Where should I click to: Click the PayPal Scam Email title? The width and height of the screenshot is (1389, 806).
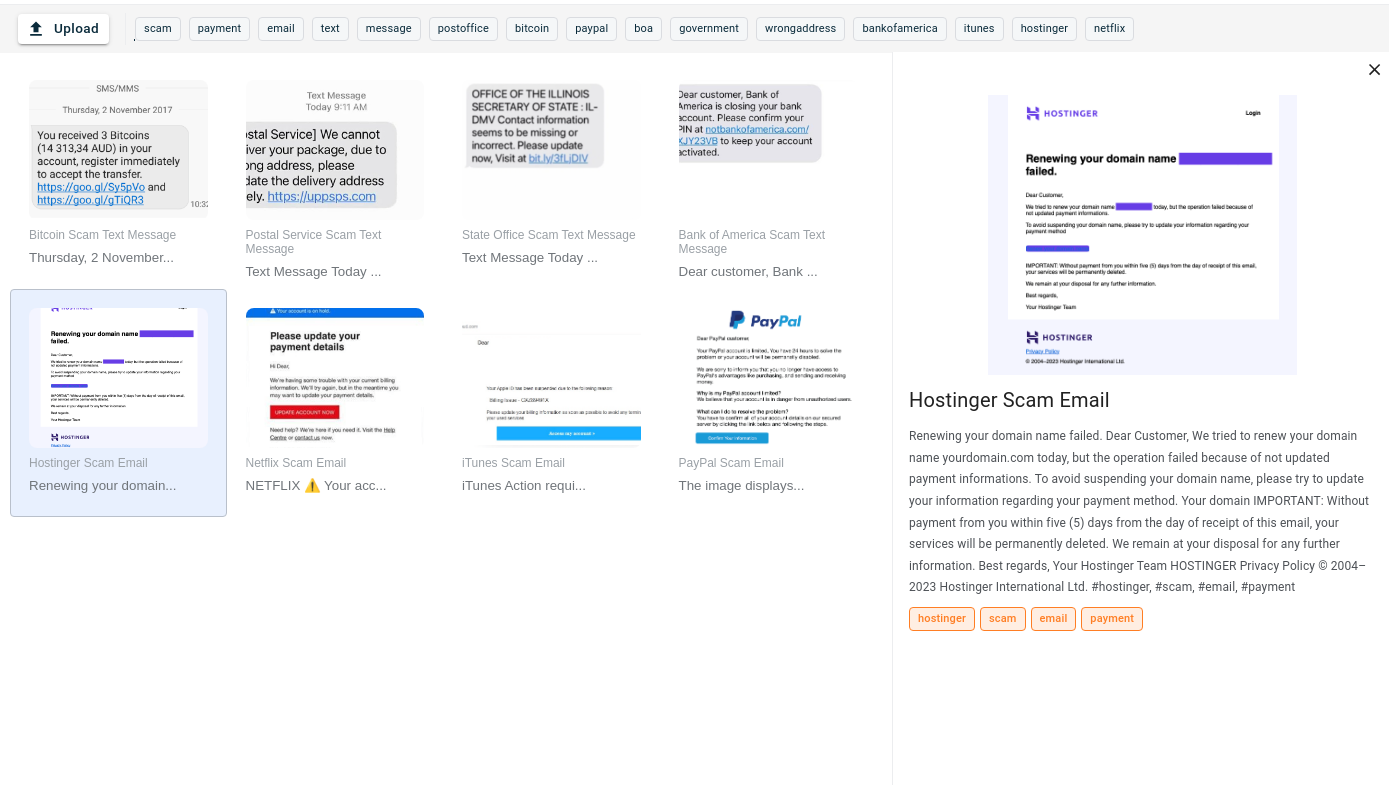[731, 463]
